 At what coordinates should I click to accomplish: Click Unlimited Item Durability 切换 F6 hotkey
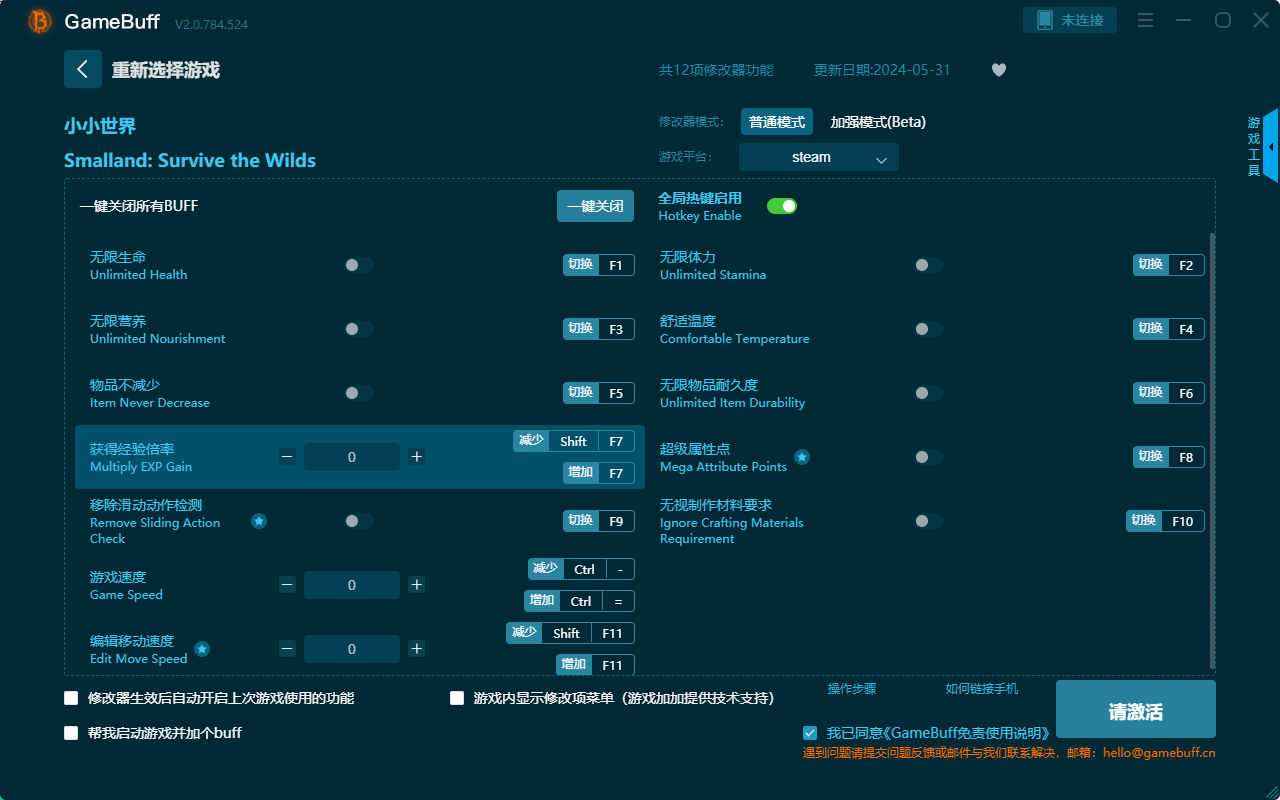pos(1169,393)
